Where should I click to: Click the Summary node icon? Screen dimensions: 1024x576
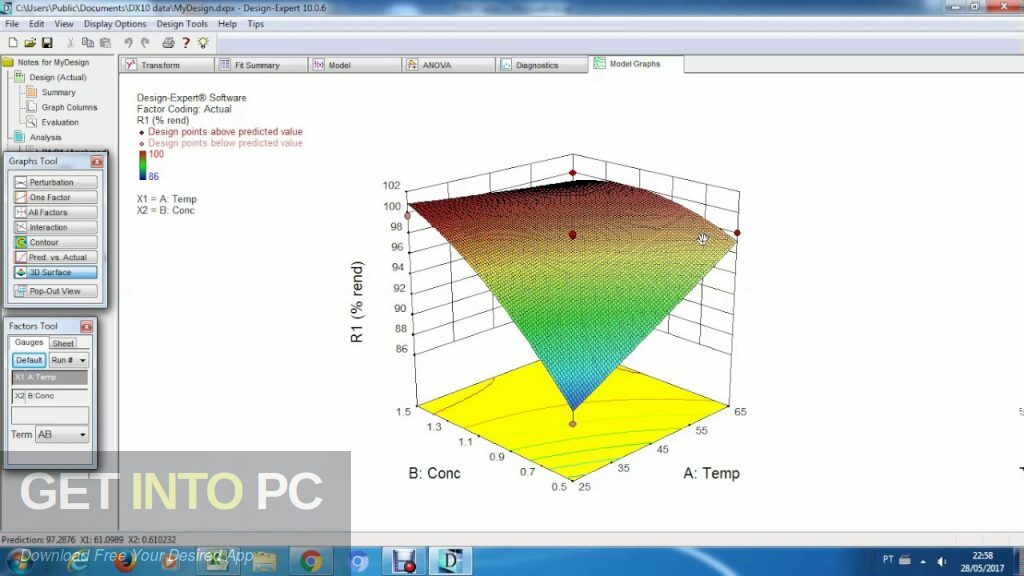[31, 92]
